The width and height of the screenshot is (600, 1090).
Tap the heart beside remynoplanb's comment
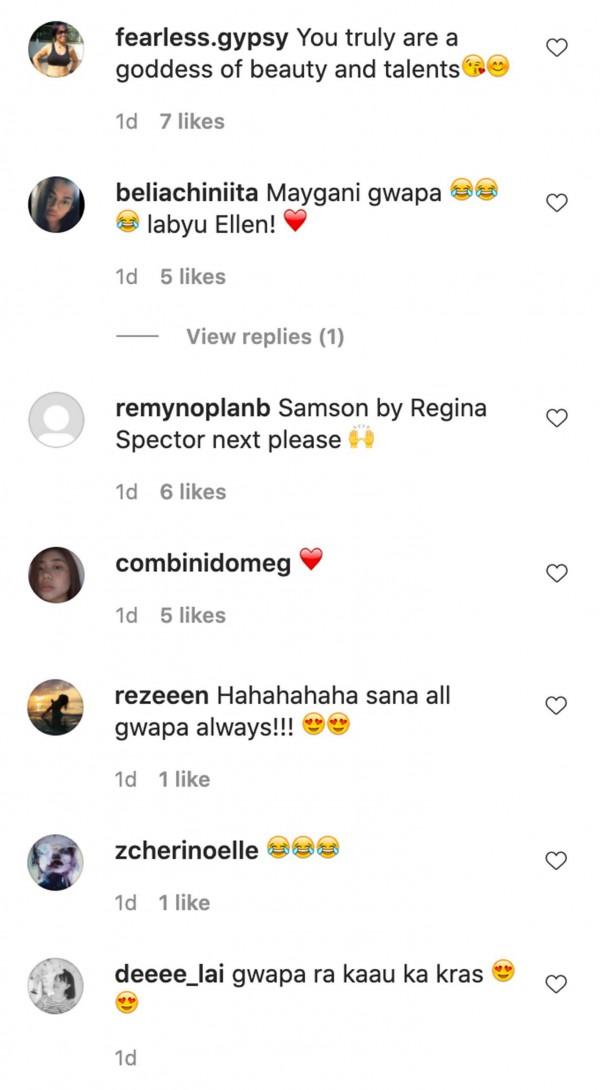pos(557,418)
